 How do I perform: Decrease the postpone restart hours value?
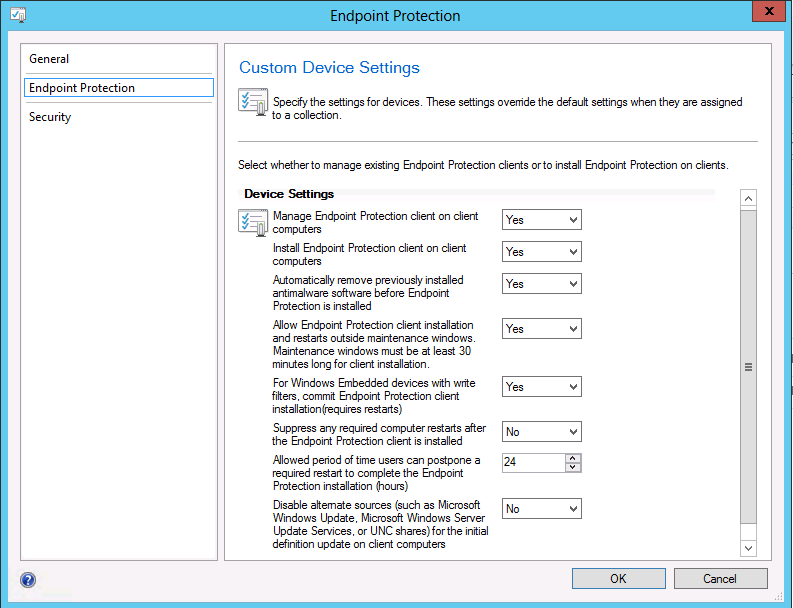tap(572, 467)
